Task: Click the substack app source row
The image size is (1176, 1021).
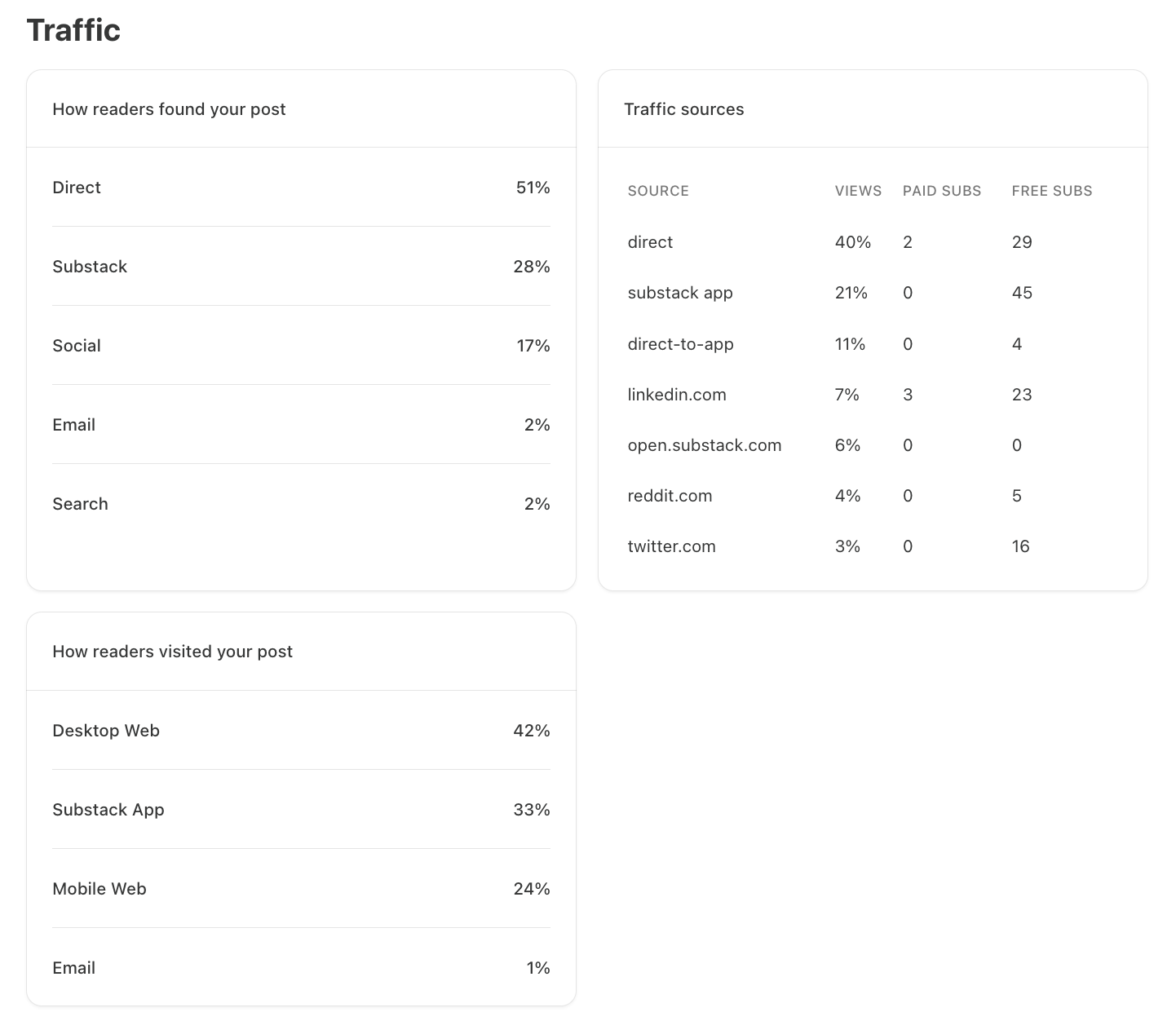Action: 873,293
